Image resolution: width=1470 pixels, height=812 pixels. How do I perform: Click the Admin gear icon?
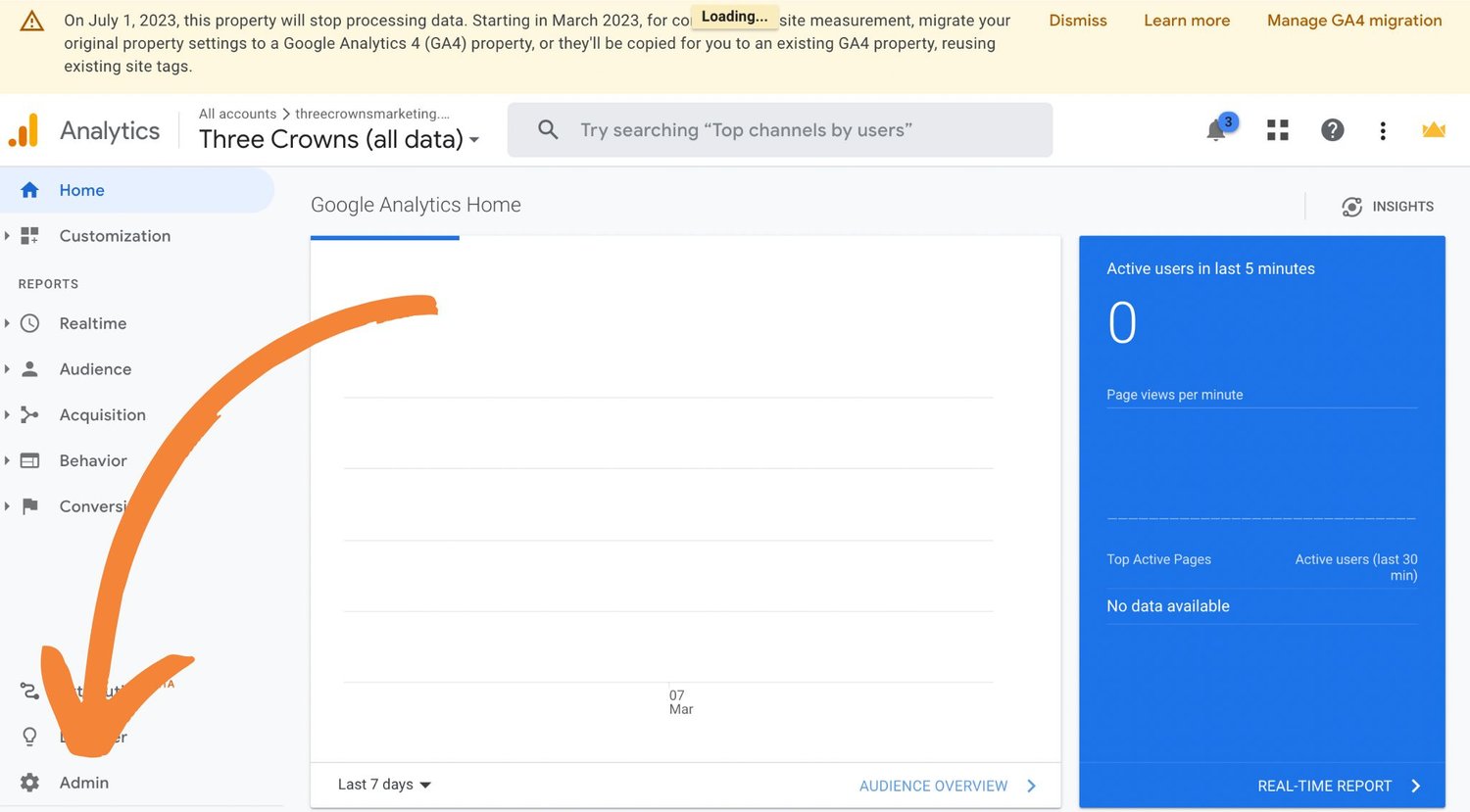tap(30, 783)
